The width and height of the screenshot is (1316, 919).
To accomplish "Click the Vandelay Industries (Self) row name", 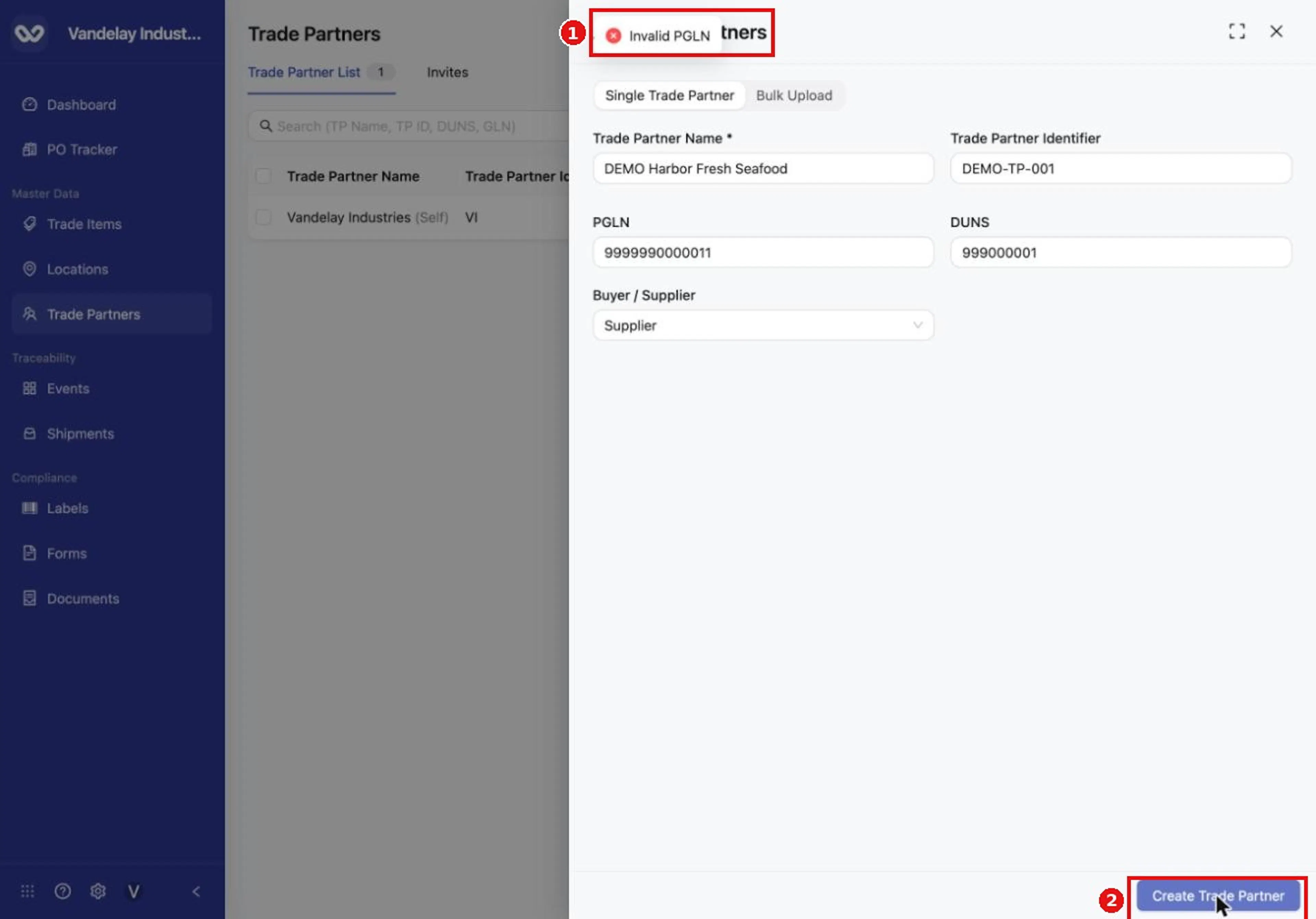I will coord(367,218).
